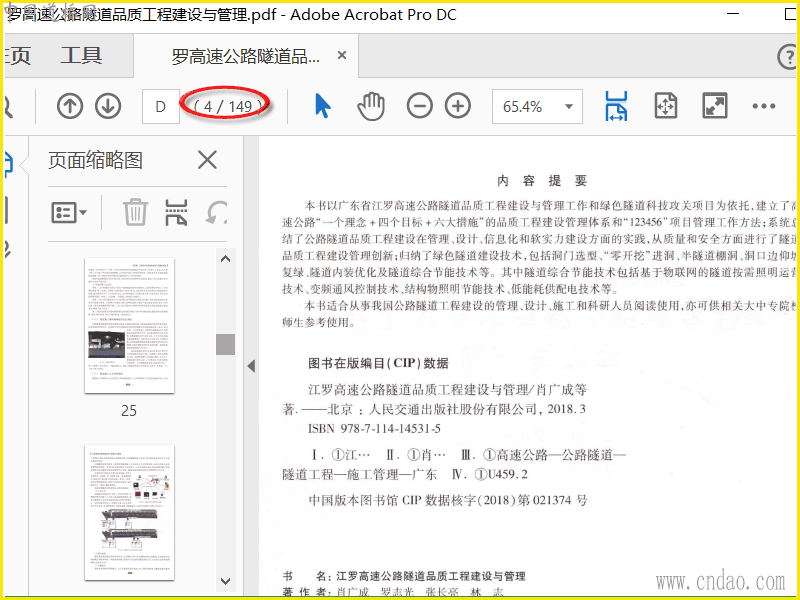
Task: Open more tools ellipsis menu
Action: coord(764,106)
